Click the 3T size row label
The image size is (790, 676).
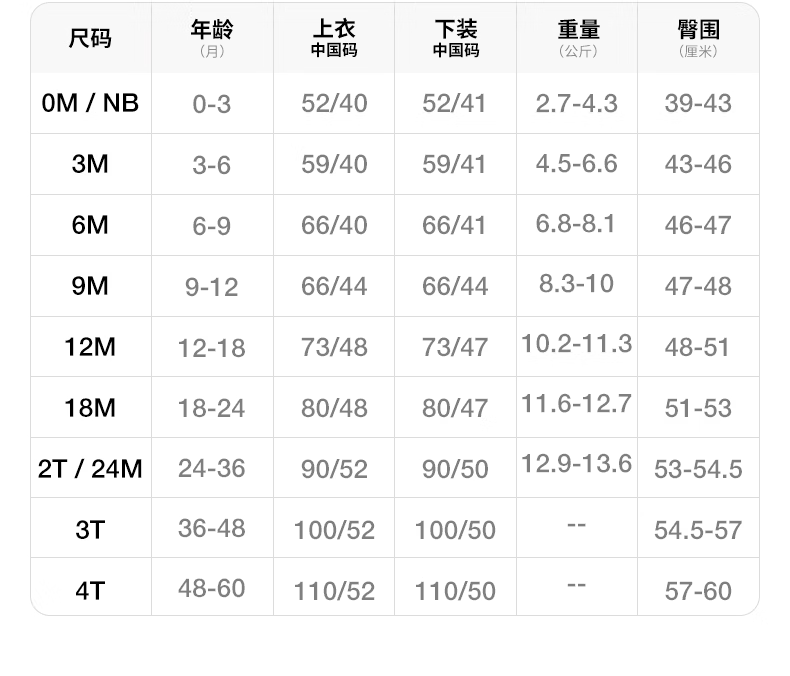pyautogui.click(x=90, y=529)
